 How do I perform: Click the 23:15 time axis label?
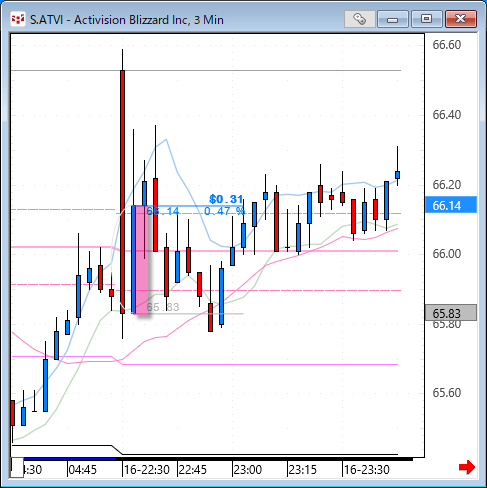point(303,470)
